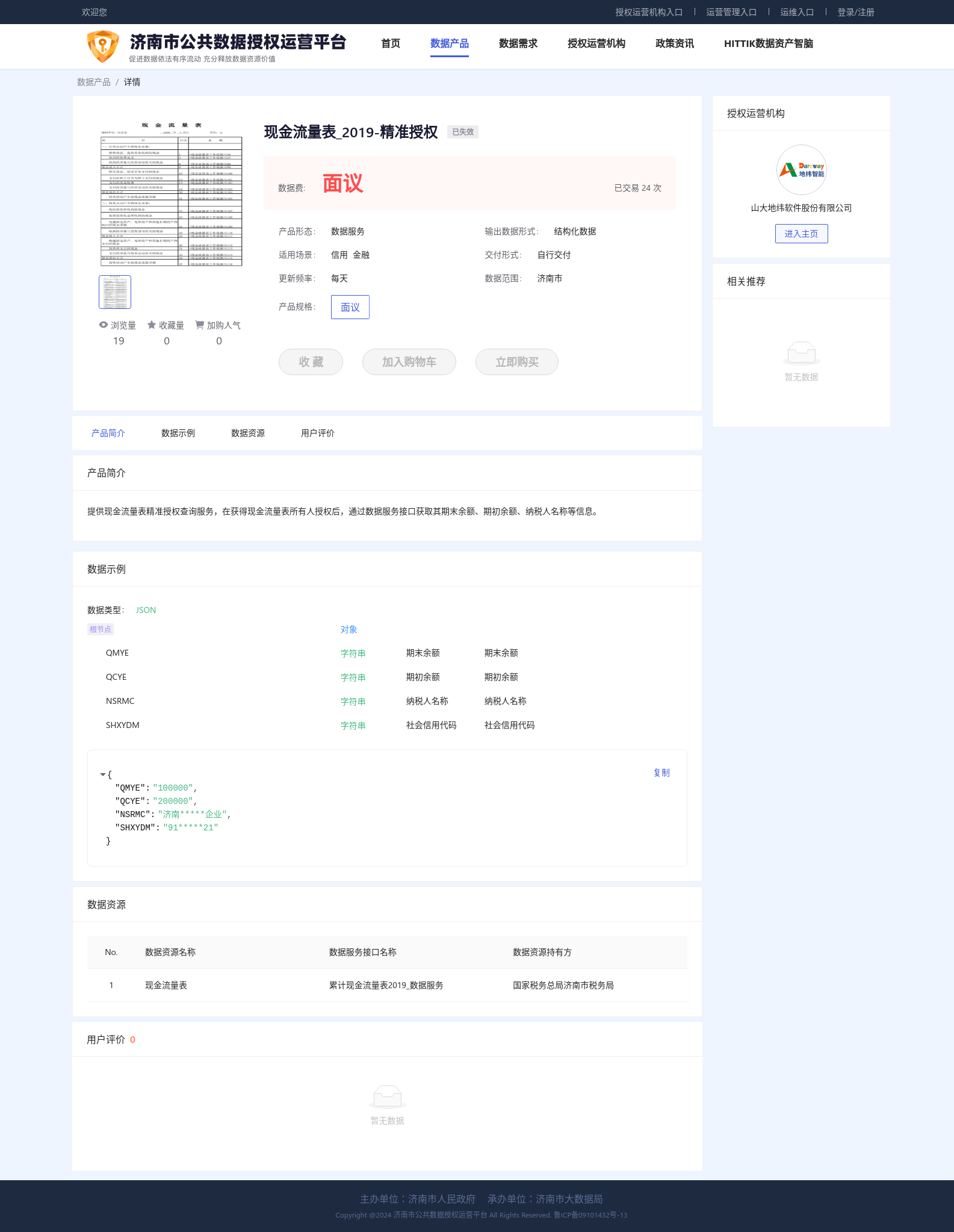Click the "91*****21" JSON value

click(x=191, y=827)
